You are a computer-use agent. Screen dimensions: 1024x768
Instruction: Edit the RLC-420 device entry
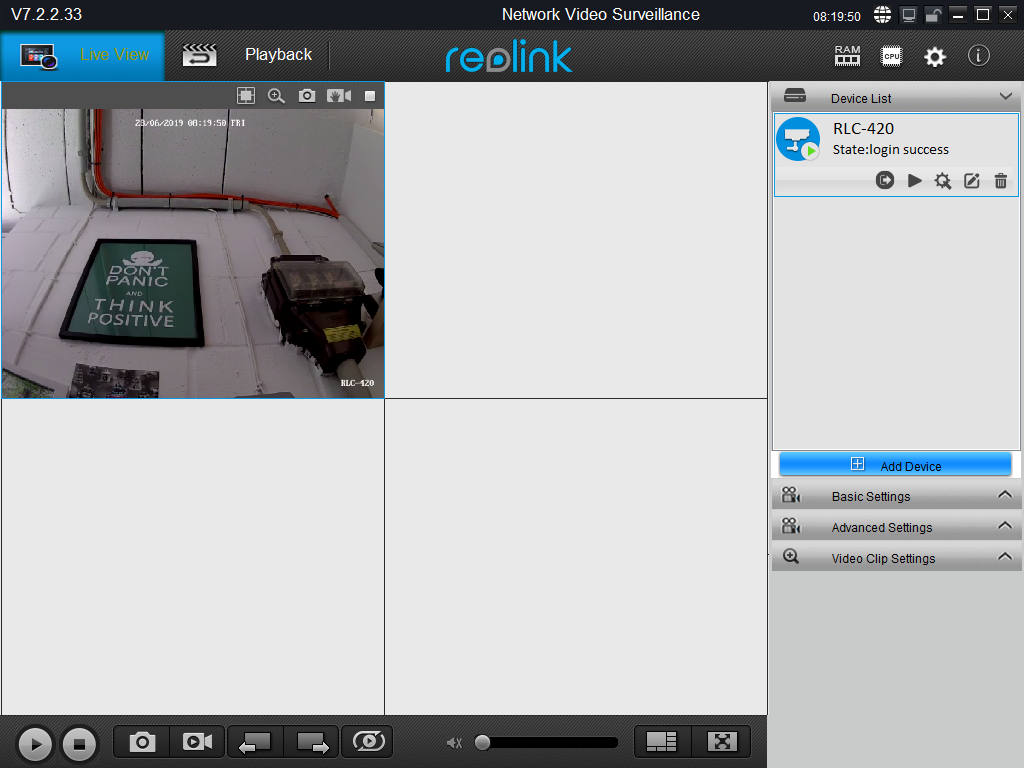pos(971,181)
